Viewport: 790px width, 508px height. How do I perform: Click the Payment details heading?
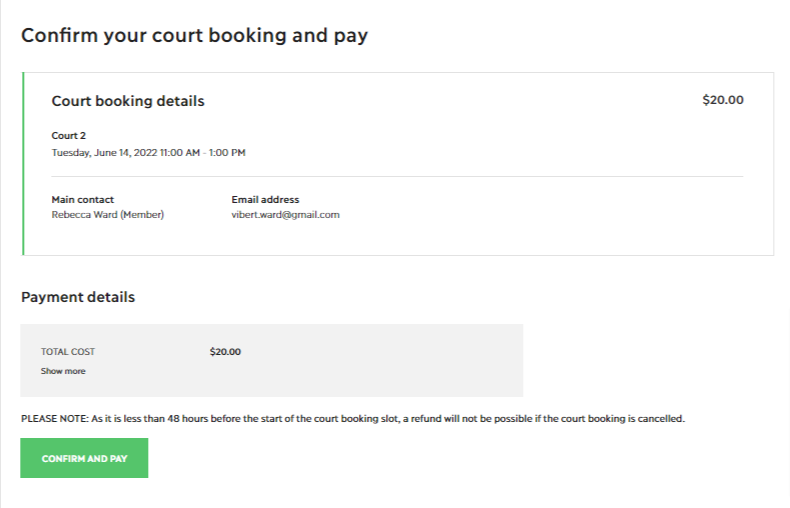(78, 297)
